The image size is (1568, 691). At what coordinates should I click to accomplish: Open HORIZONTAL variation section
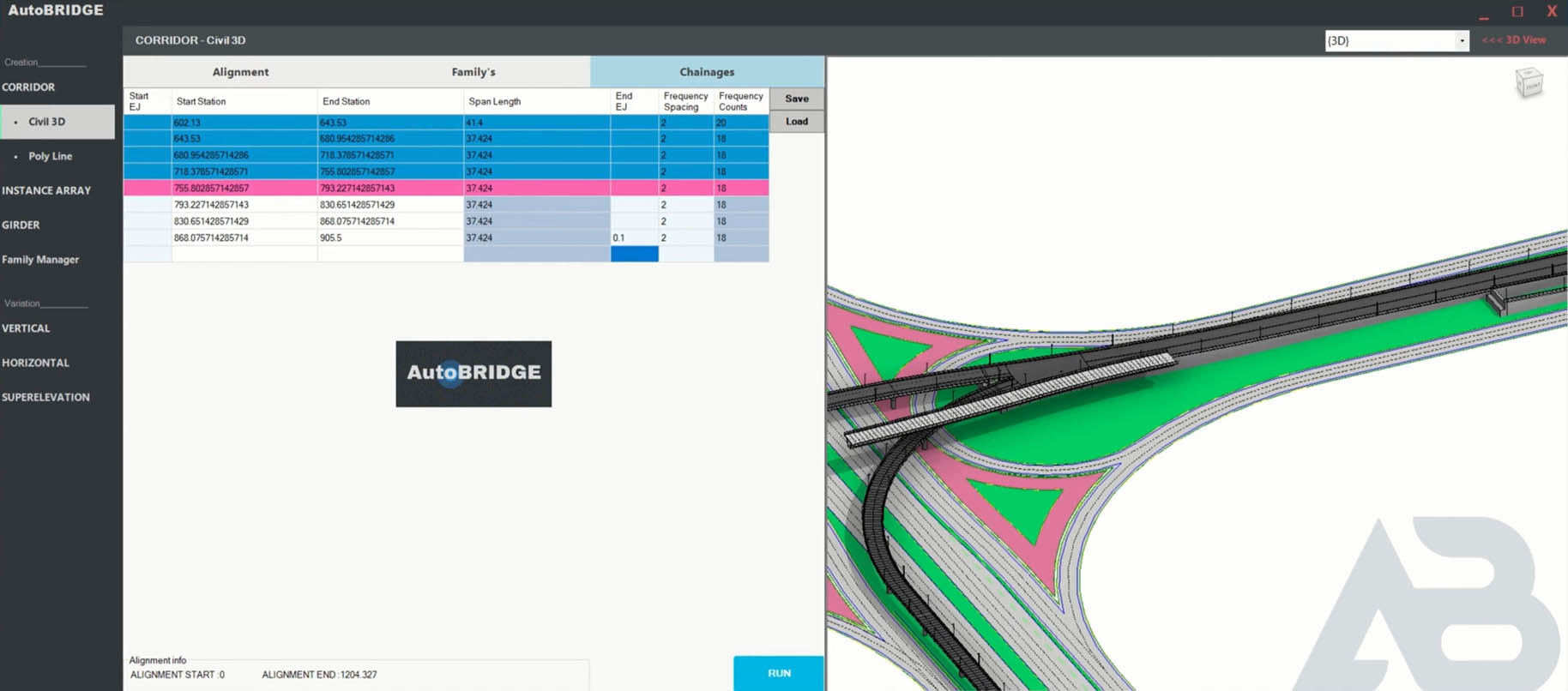pyautogui.click(x=35, y=363)
